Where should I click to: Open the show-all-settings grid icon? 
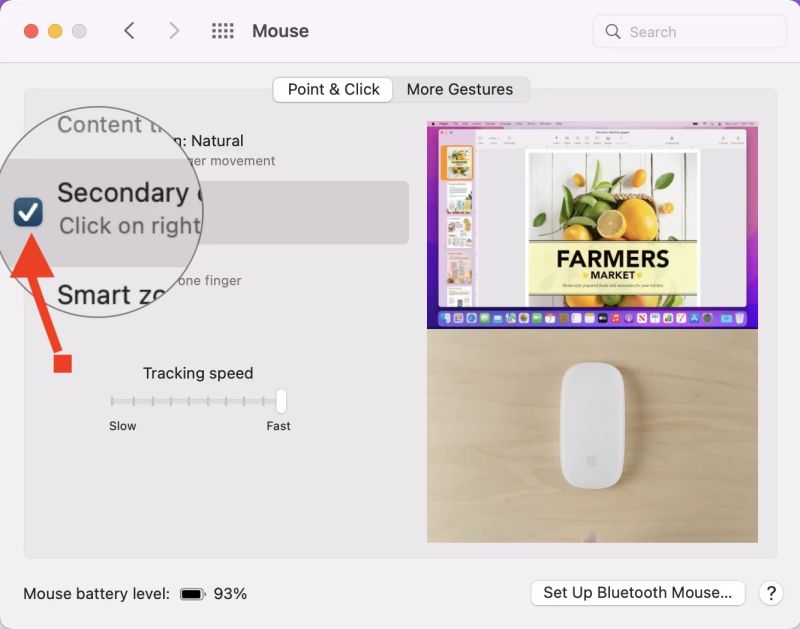click(222, 31)
